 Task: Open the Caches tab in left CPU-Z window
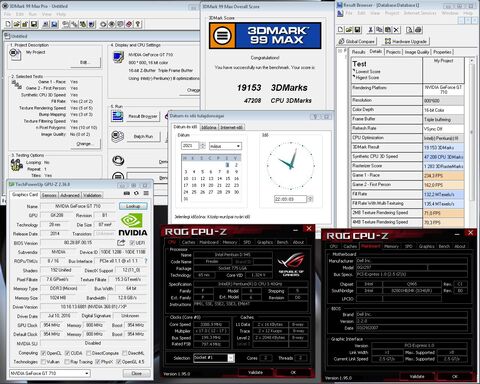coord(189,242)
